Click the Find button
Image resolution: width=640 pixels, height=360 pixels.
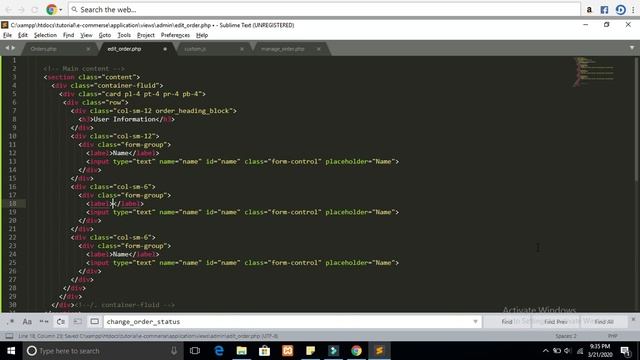pyautogui.click(x=507, y=322)
